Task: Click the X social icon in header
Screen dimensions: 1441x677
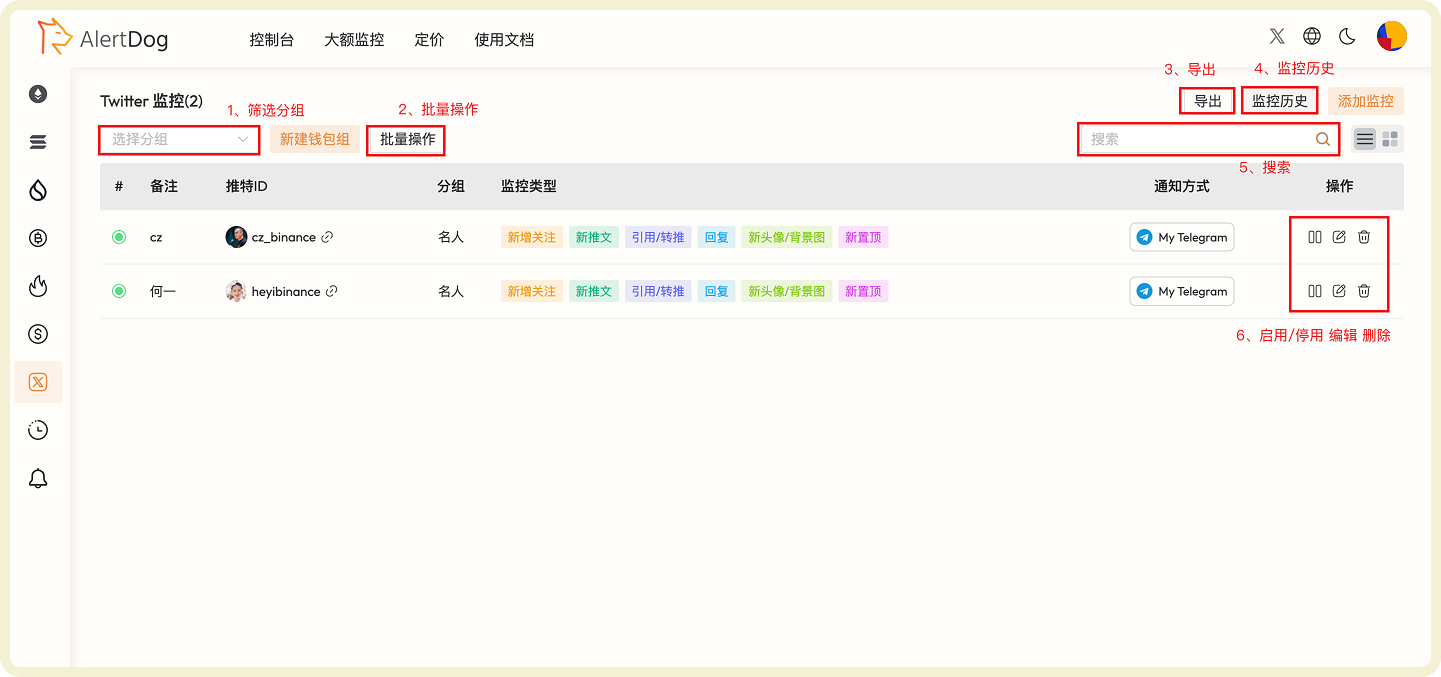Action: pos(1277,36)
